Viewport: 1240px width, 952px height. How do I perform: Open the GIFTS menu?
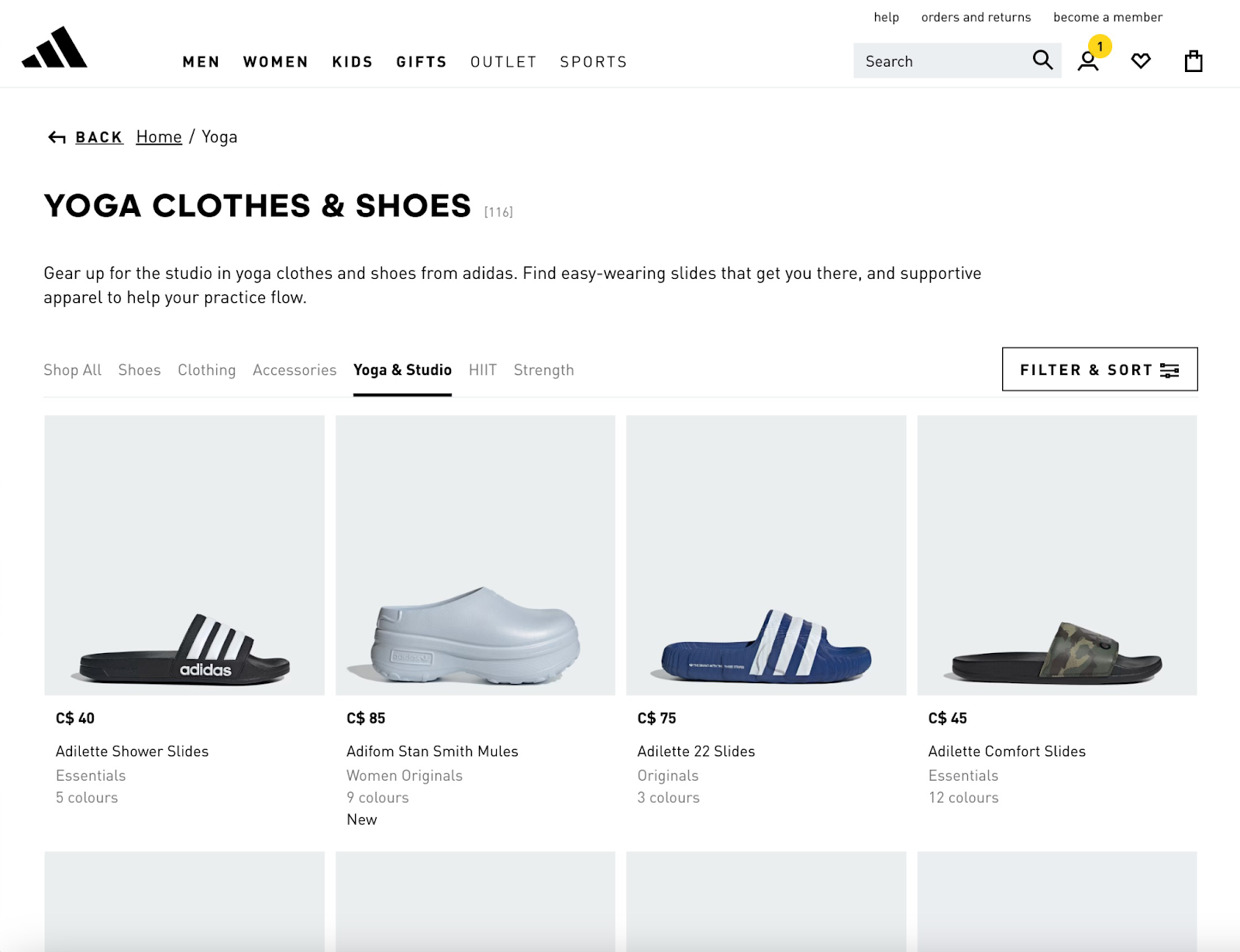coord(422,62)
